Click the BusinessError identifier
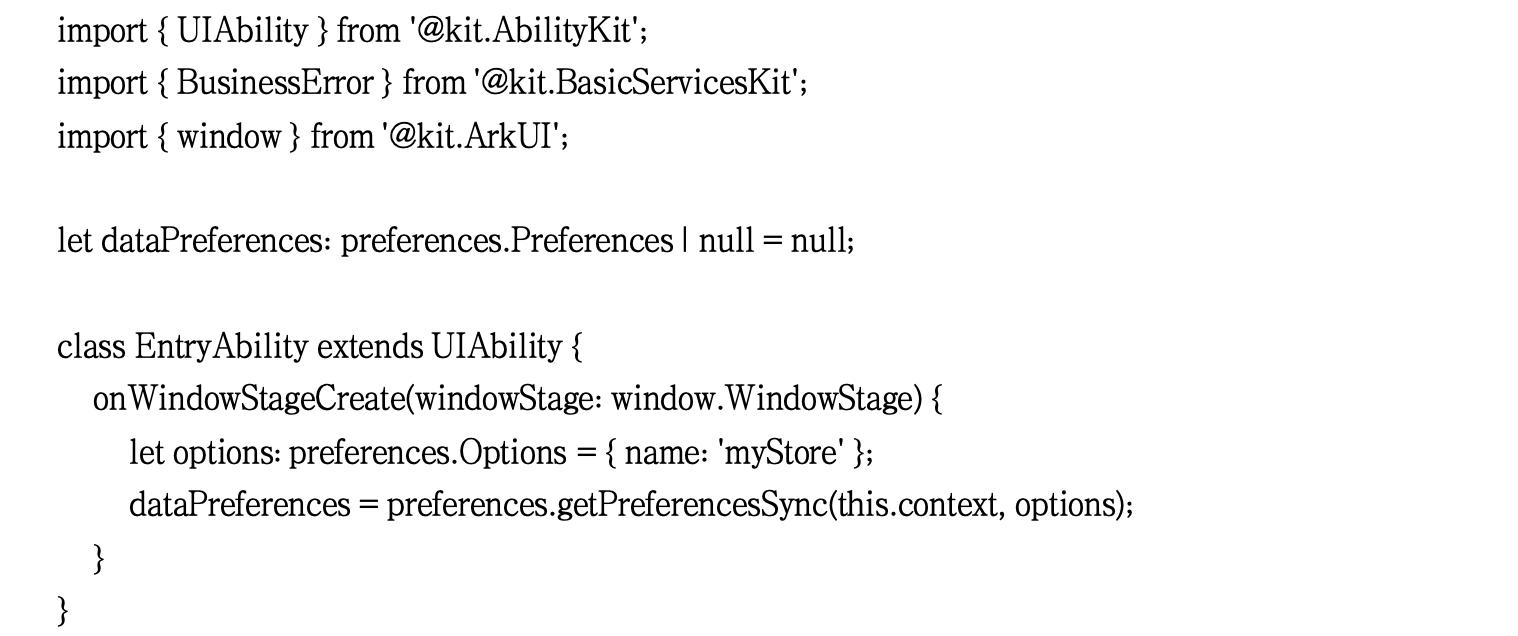The height and width of the screenshot is (636, 1518). [274, 83]
